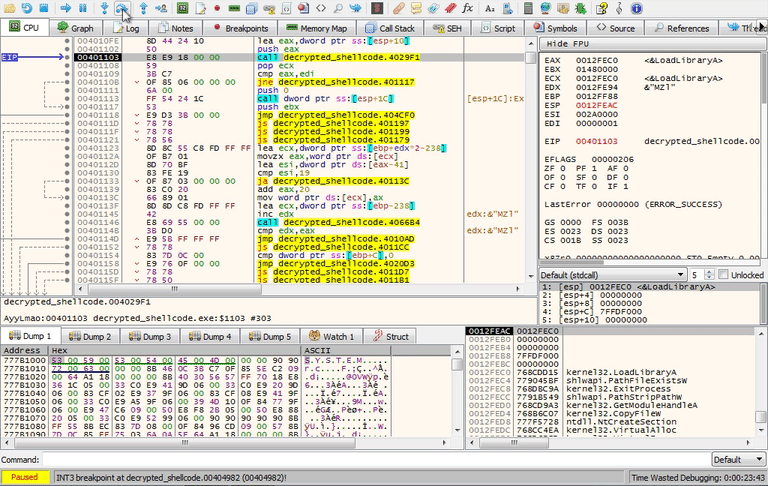The height and width of the screenshot is (486, 768).
Task: Click the Paused status label
Action: tap(25, 477)
